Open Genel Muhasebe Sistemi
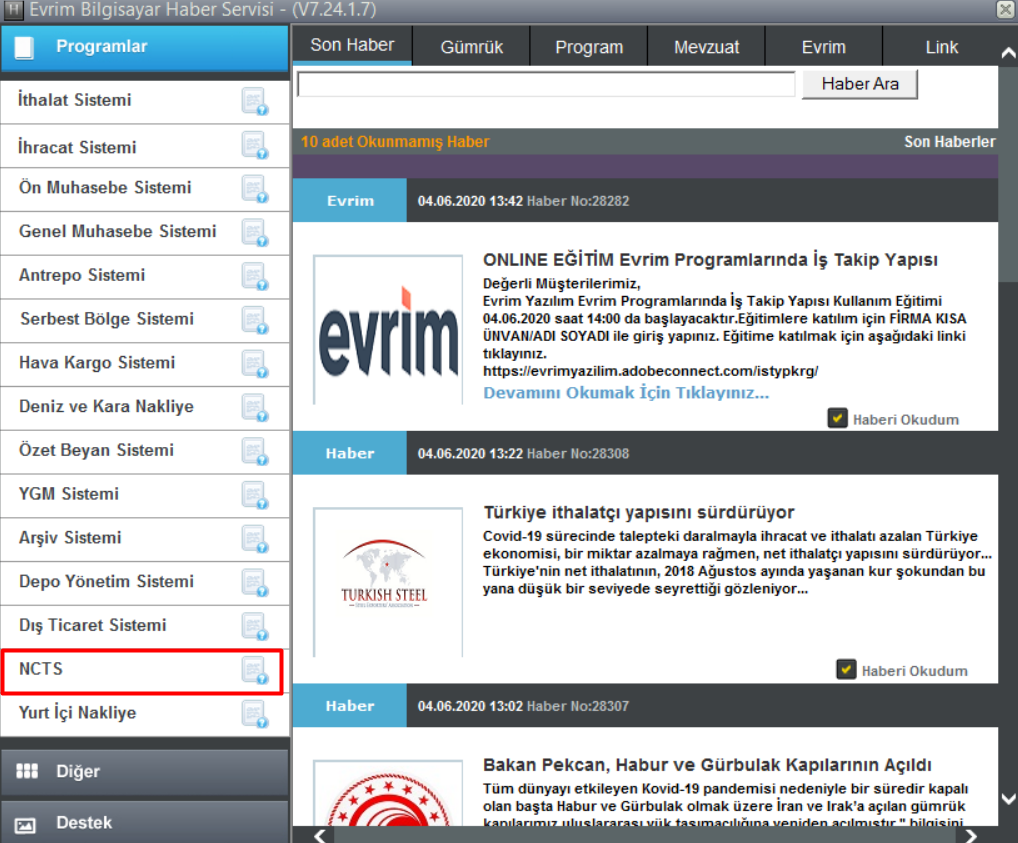The image size is (1018, 843). (x=144, y=233)
